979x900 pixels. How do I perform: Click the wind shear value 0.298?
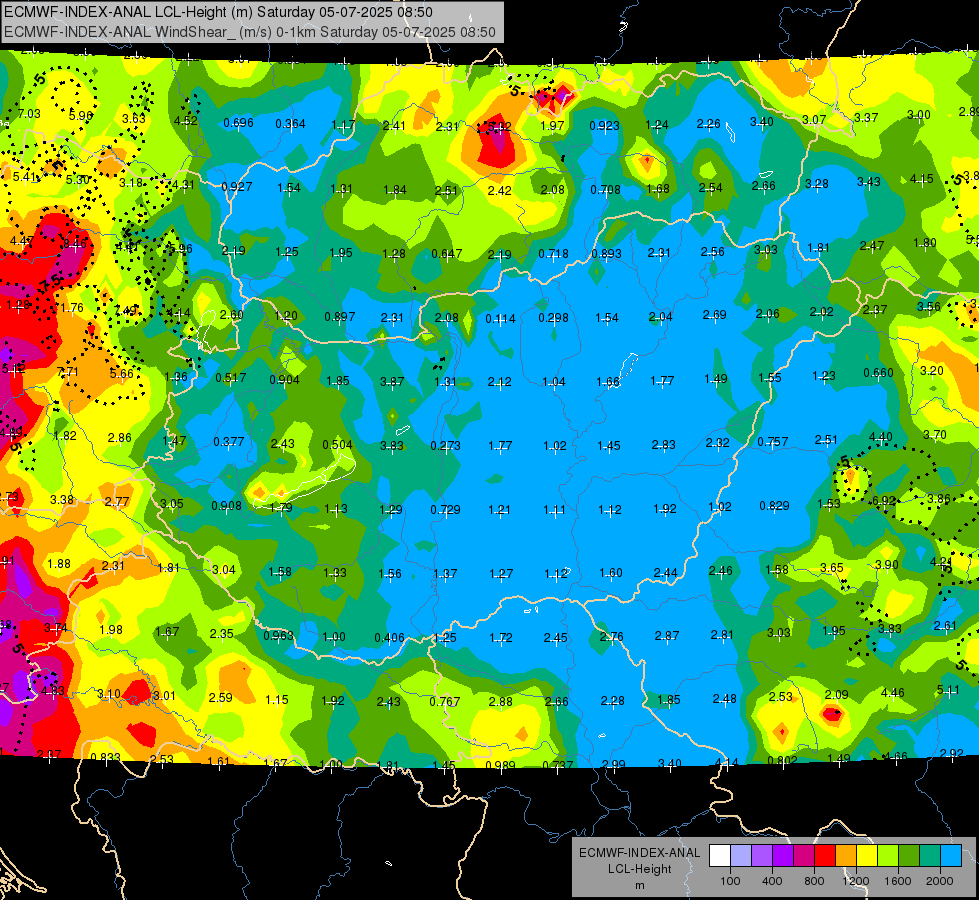coord(554,317)
